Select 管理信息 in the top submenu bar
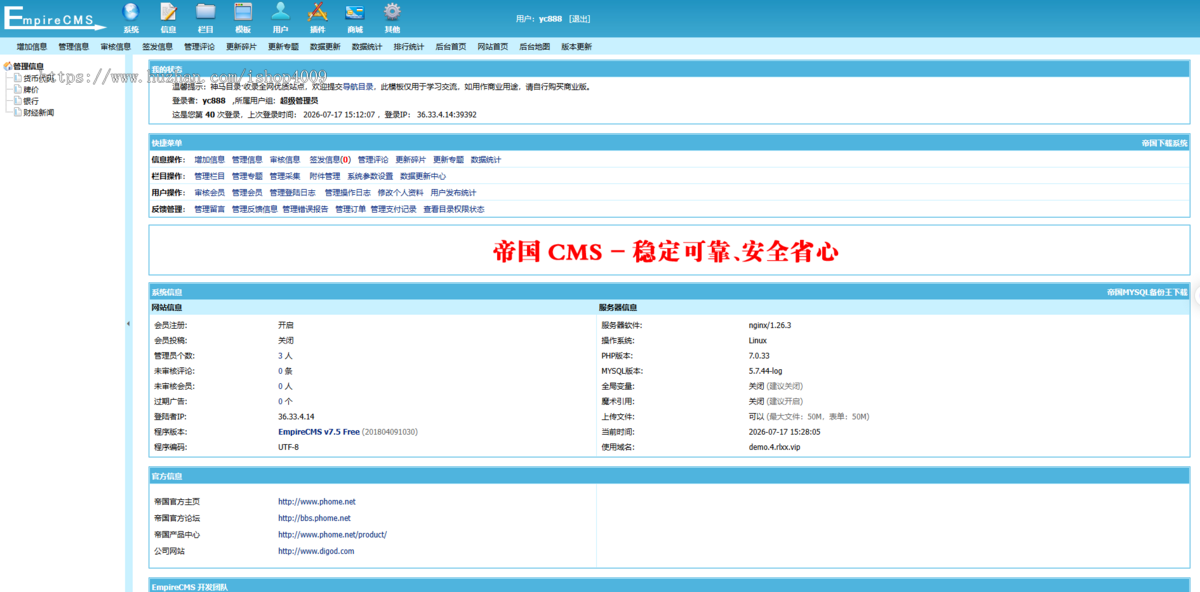The width and height of the screenshot is (1200, 592). tap(74, 46)
